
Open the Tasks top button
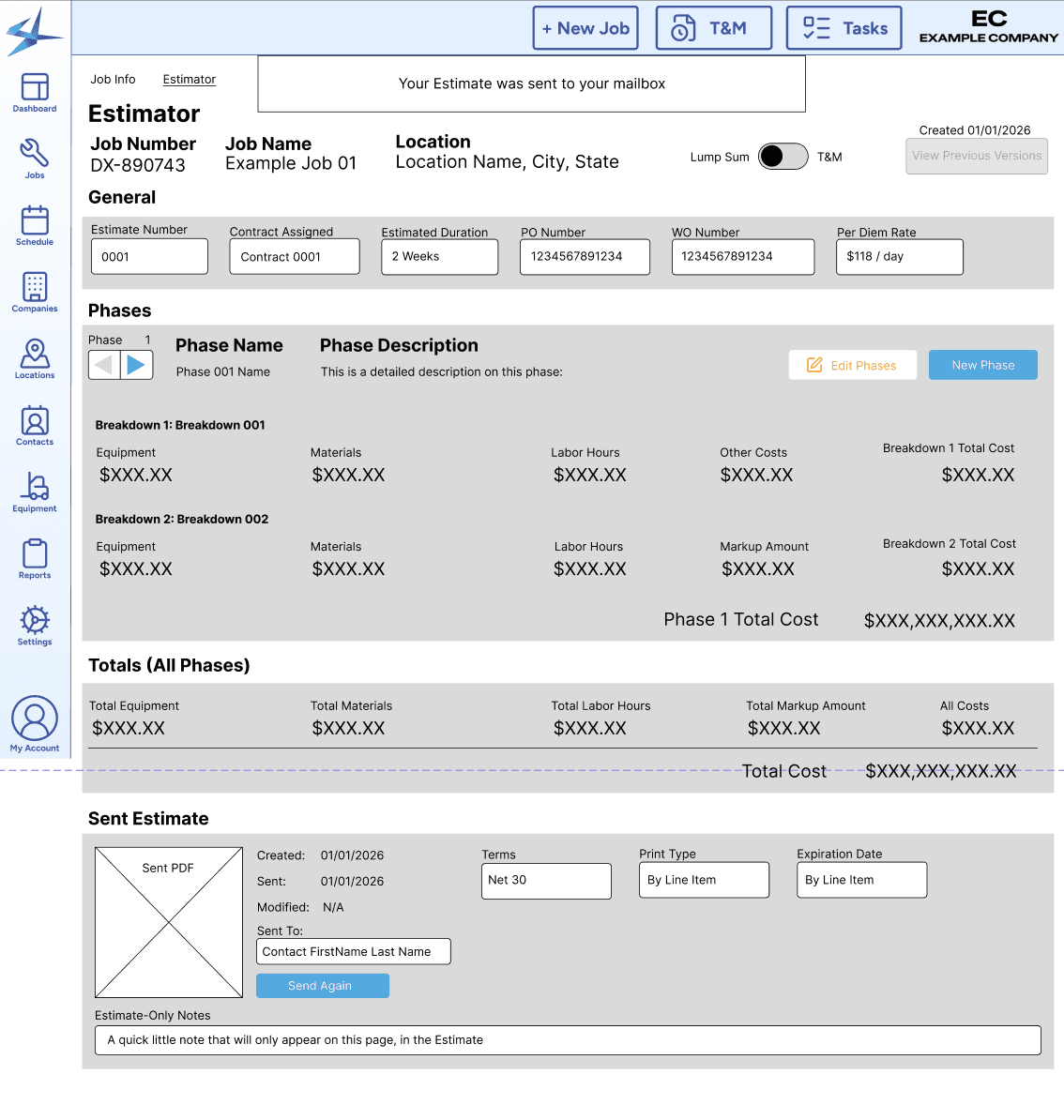[844, 28]
